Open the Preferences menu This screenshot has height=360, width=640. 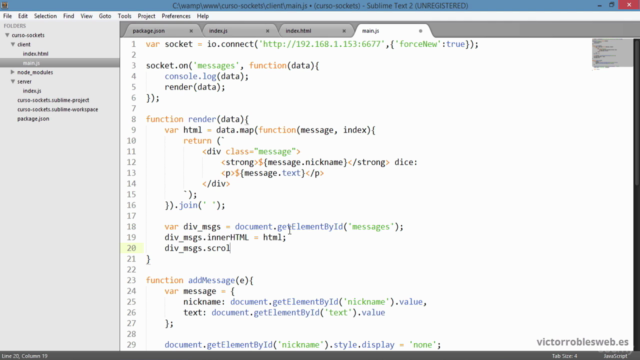coord(176,16)
